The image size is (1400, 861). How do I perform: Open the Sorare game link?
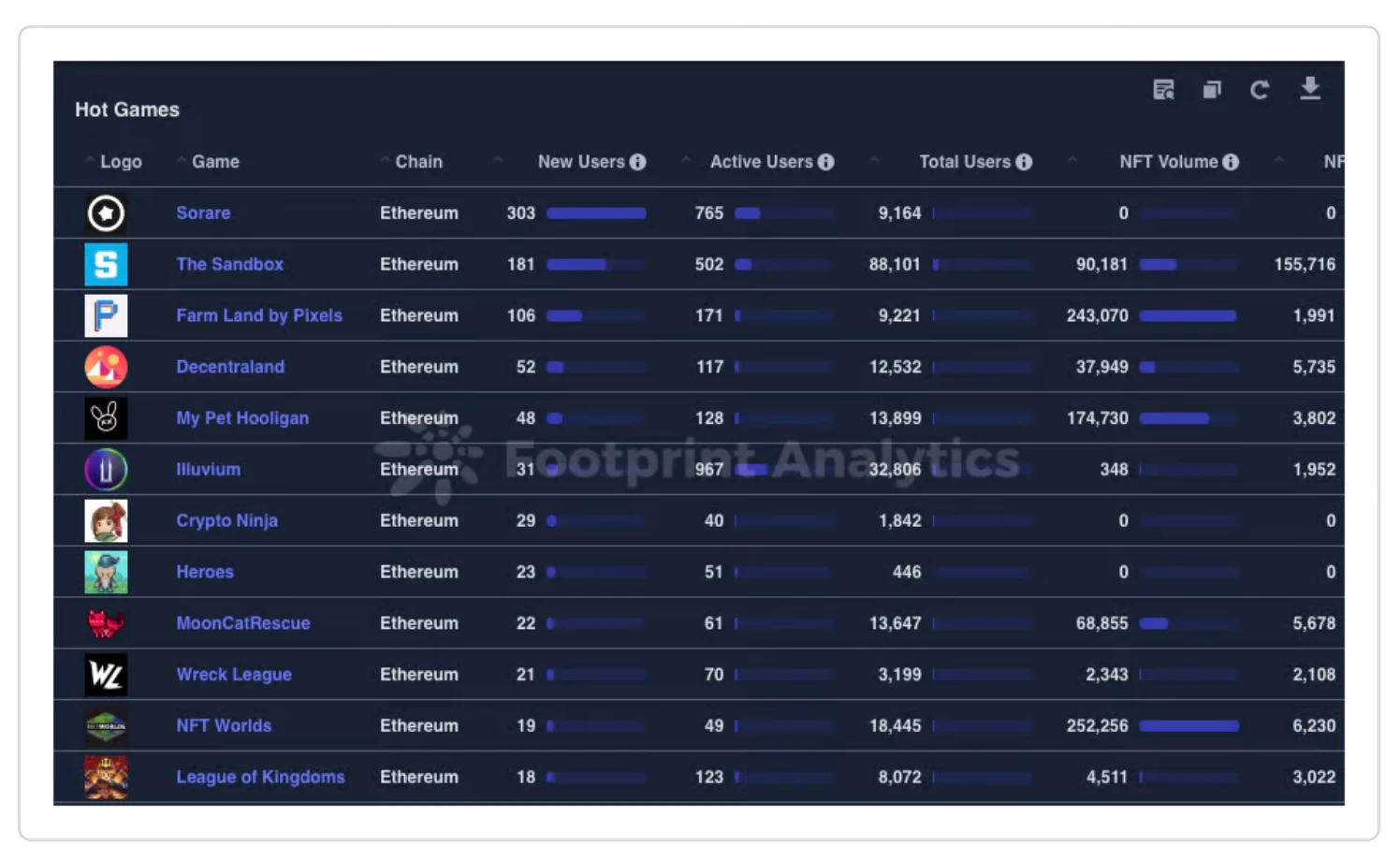[203, 213]
